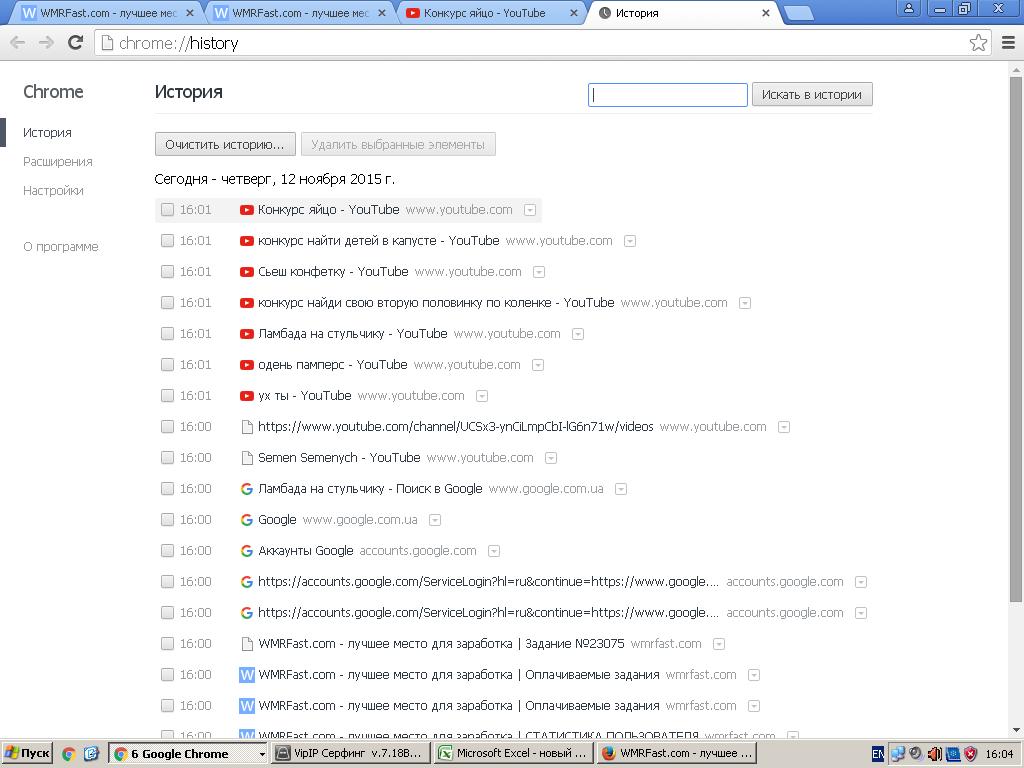The height and width of the screenshot is (768, 1024).
Task: Click the browser back arrow
Action: (x=18, y=43)
